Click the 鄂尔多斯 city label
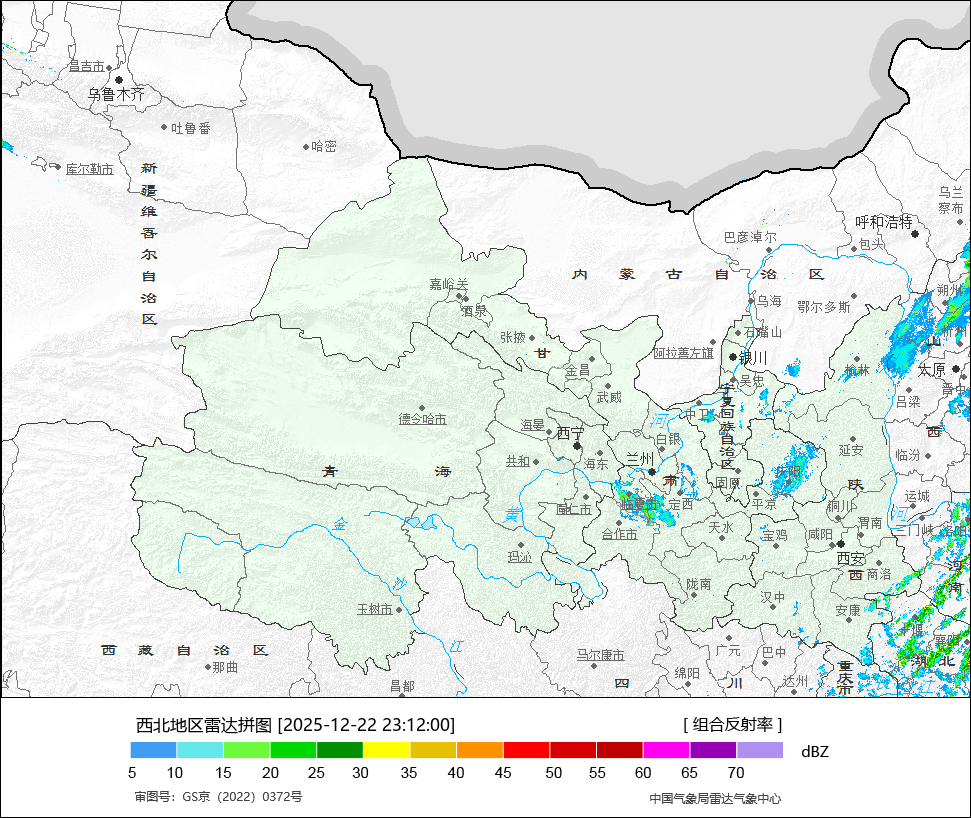Viewport: 971px width, 818px height. tap(824, 307)
